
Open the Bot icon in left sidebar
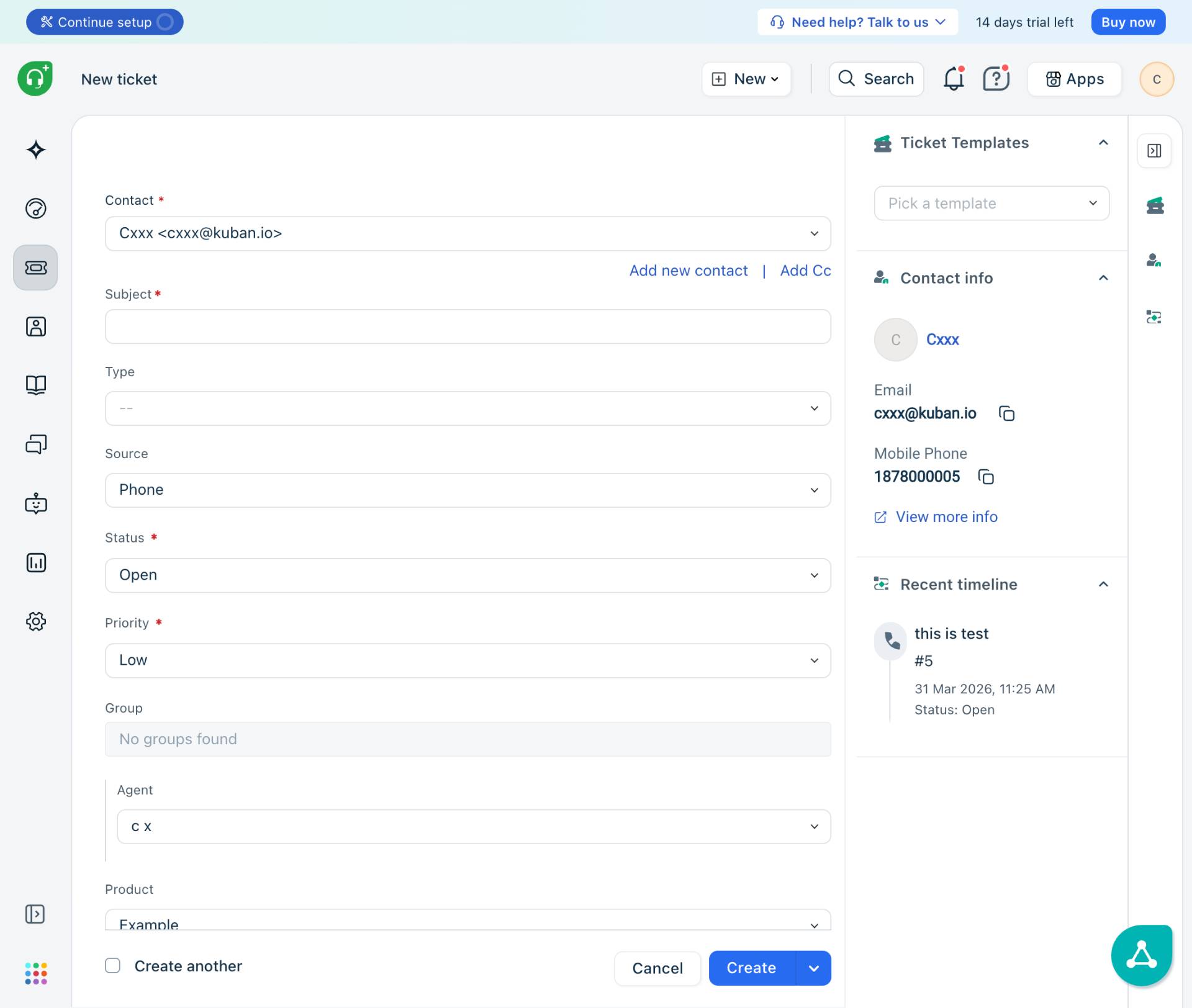click(35, 503)
